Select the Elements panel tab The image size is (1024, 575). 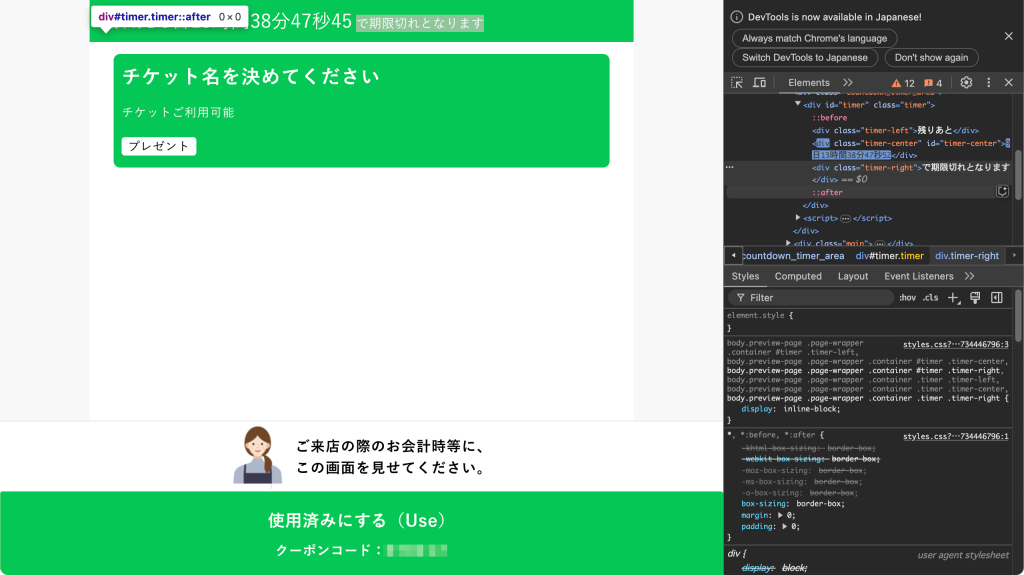tap(808, 82)
